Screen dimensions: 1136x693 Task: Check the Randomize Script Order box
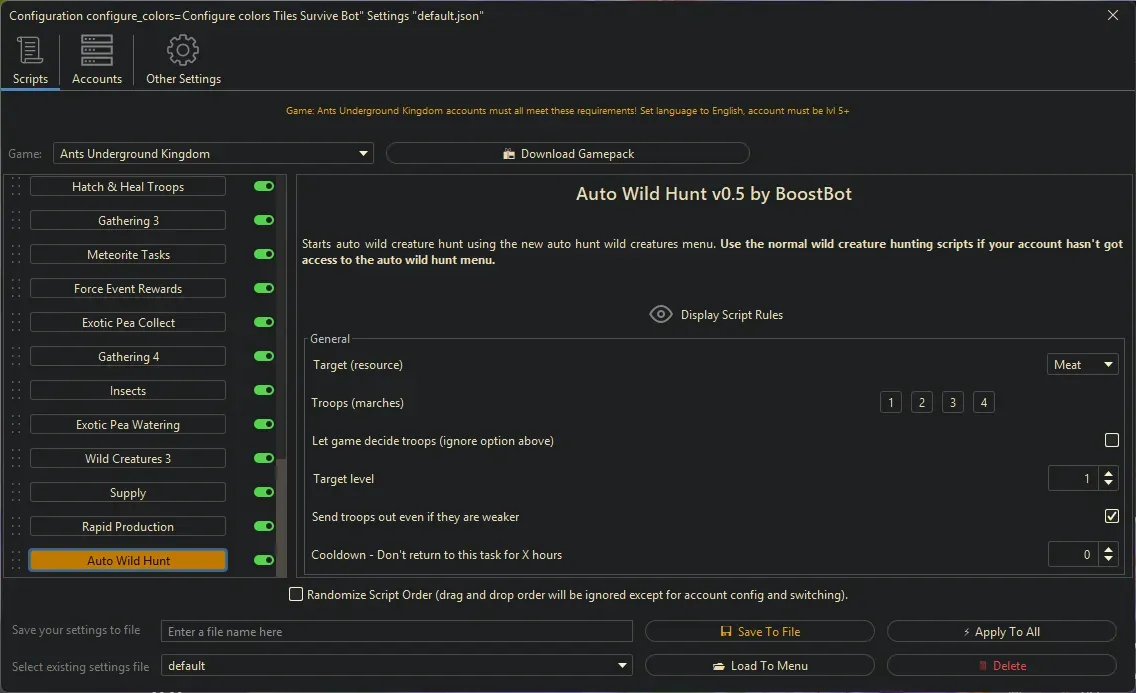point(296,595)
